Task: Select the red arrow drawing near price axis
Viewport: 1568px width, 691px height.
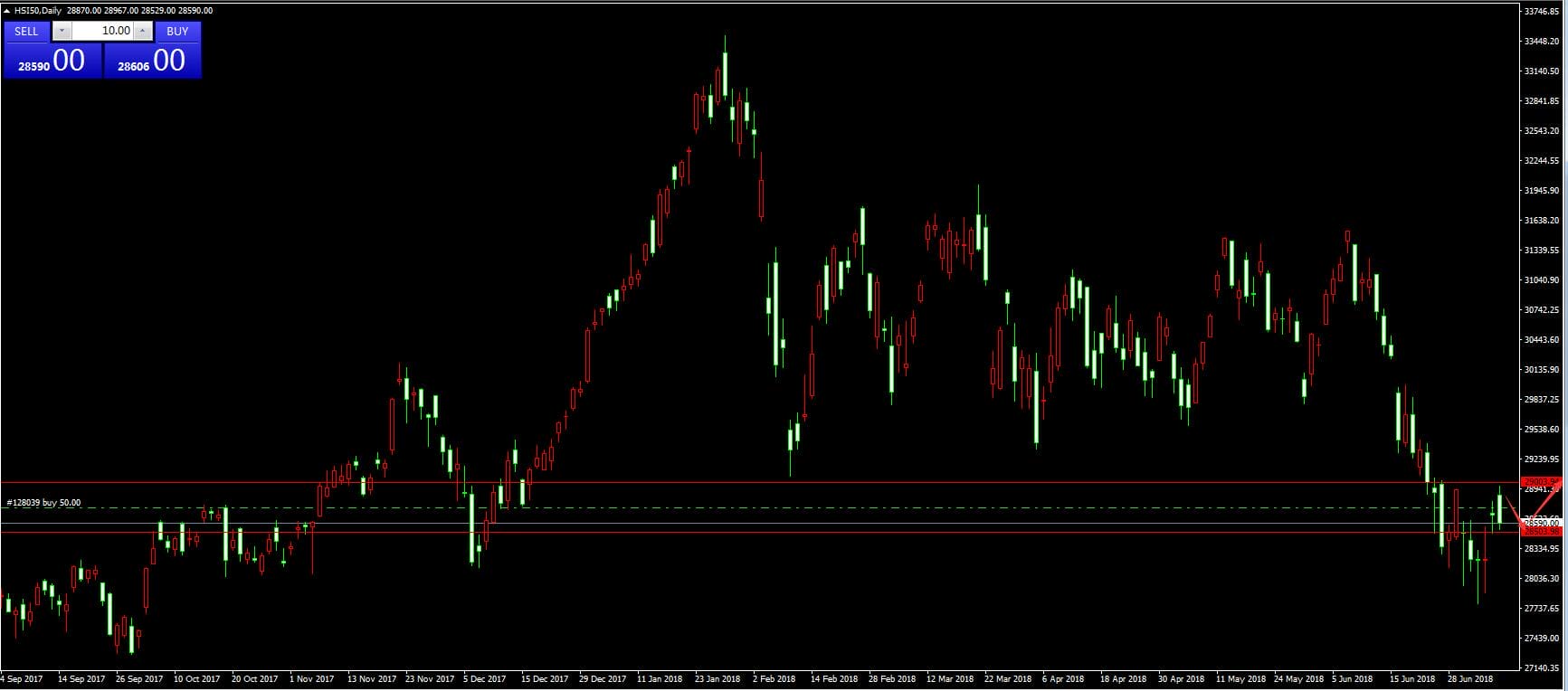Action: click(1533, 503)
